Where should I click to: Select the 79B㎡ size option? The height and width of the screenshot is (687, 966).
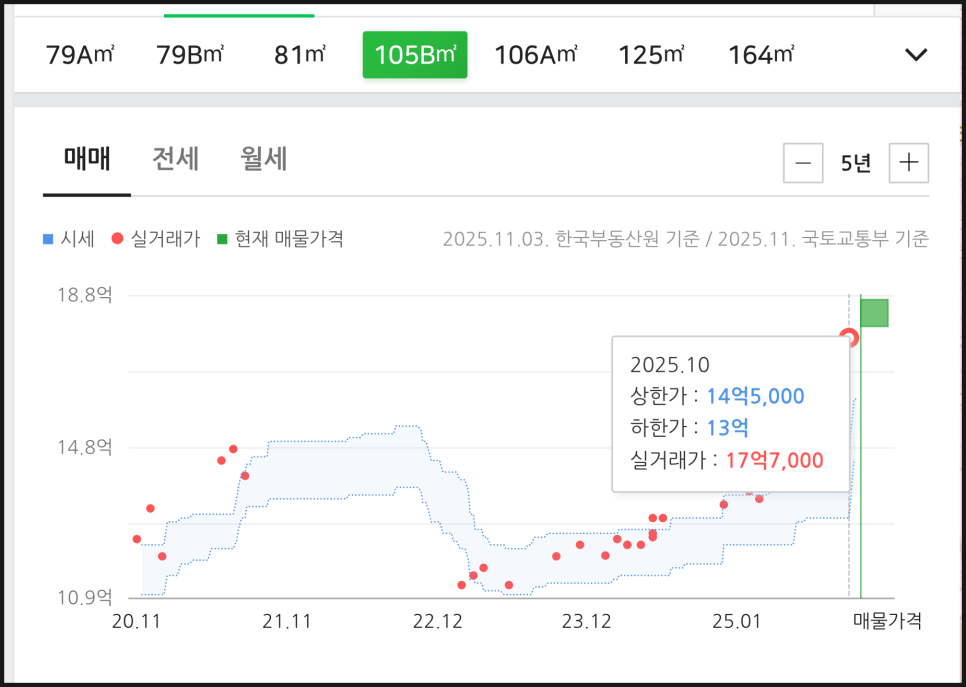click(x=190, y=55)
